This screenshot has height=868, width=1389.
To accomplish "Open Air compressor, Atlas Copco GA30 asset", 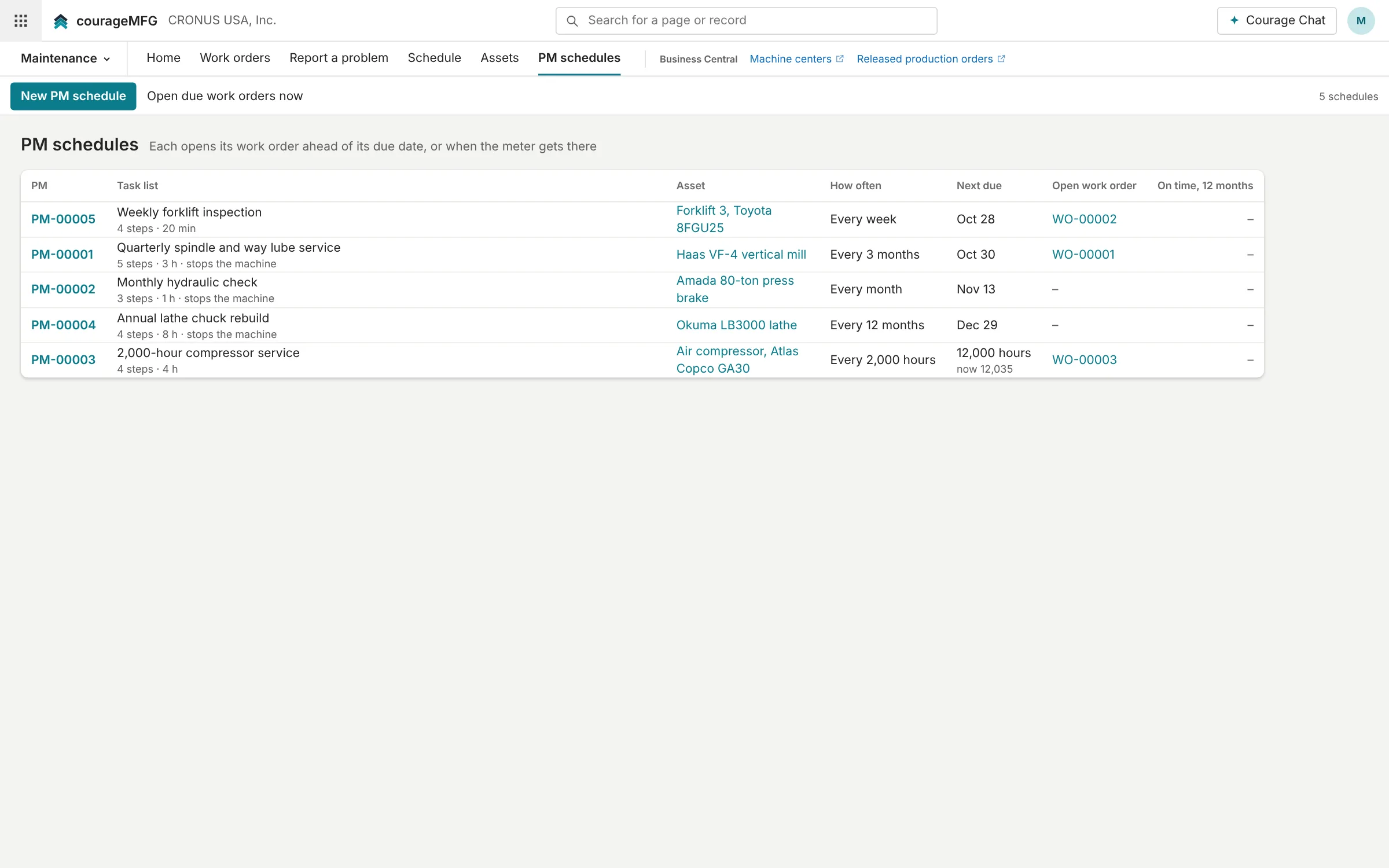I will coord(737,360).
